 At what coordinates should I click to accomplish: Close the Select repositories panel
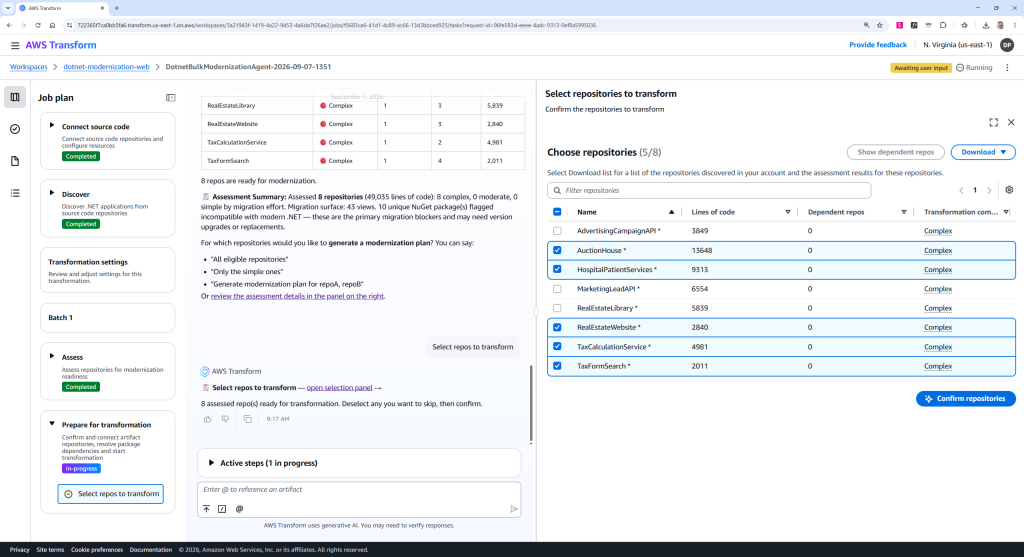point(1011,123)
